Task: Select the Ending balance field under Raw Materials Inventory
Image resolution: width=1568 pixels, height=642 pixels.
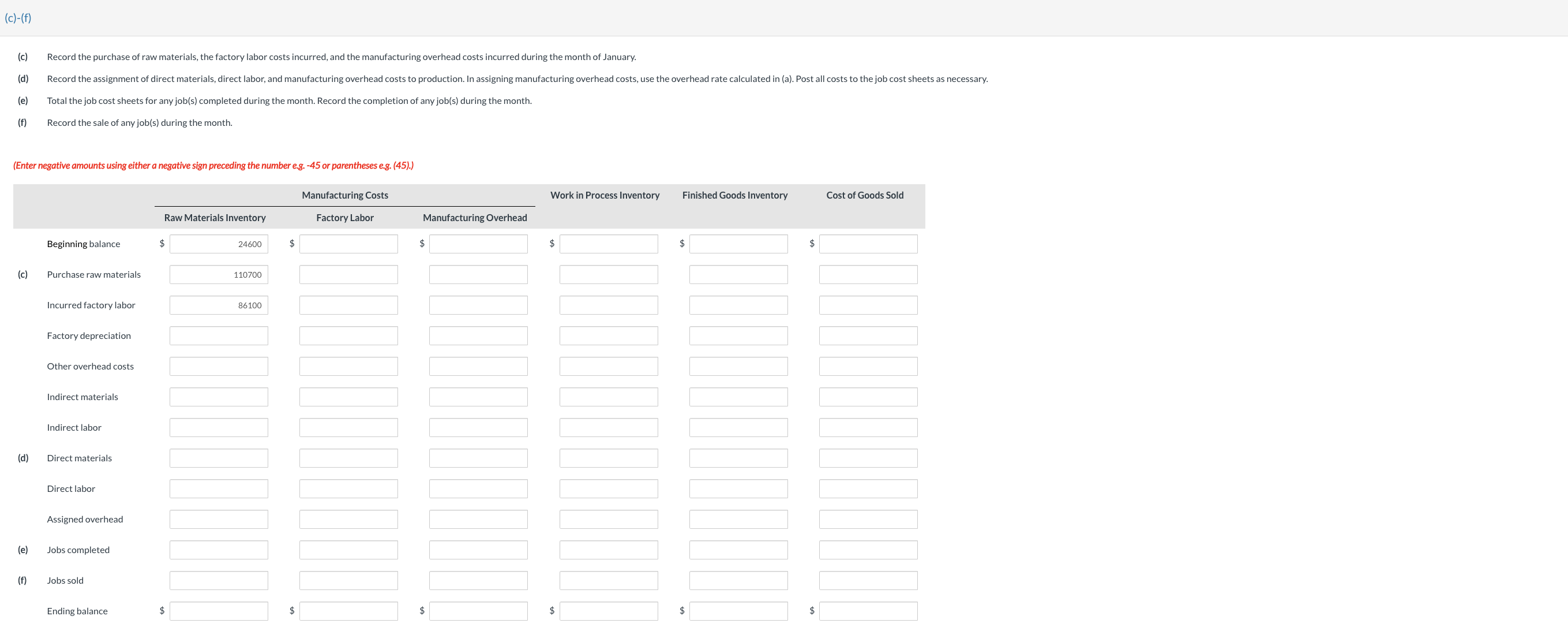Action: [219, 611]
